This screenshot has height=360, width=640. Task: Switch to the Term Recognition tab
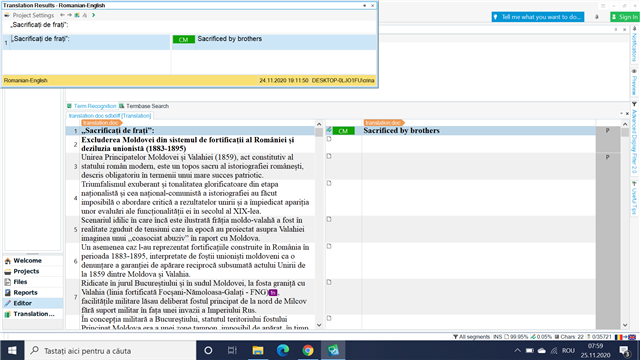(92, 106)
